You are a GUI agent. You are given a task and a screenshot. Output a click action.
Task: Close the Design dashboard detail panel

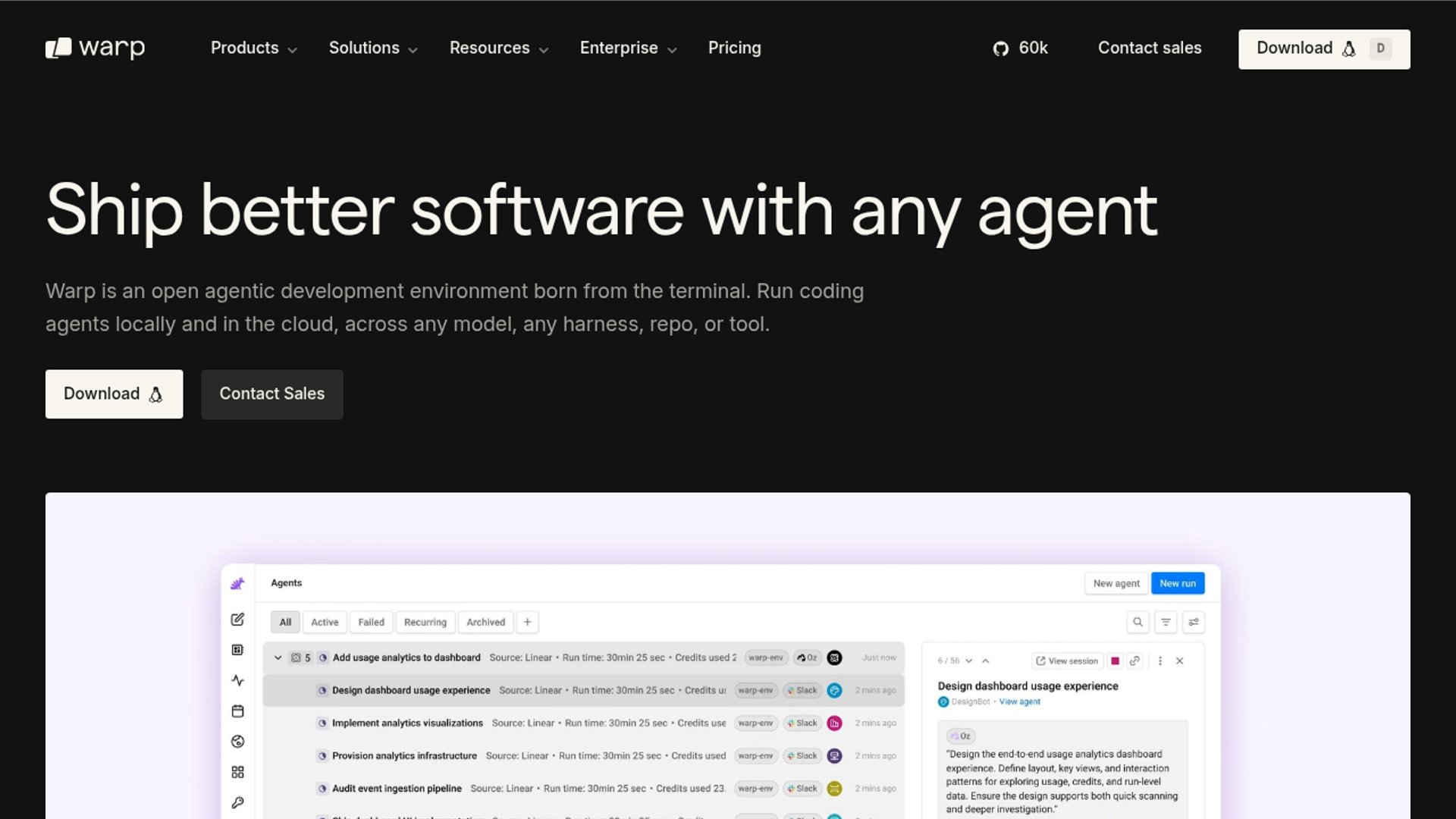pyautogui.click(x=1180, y=661)
